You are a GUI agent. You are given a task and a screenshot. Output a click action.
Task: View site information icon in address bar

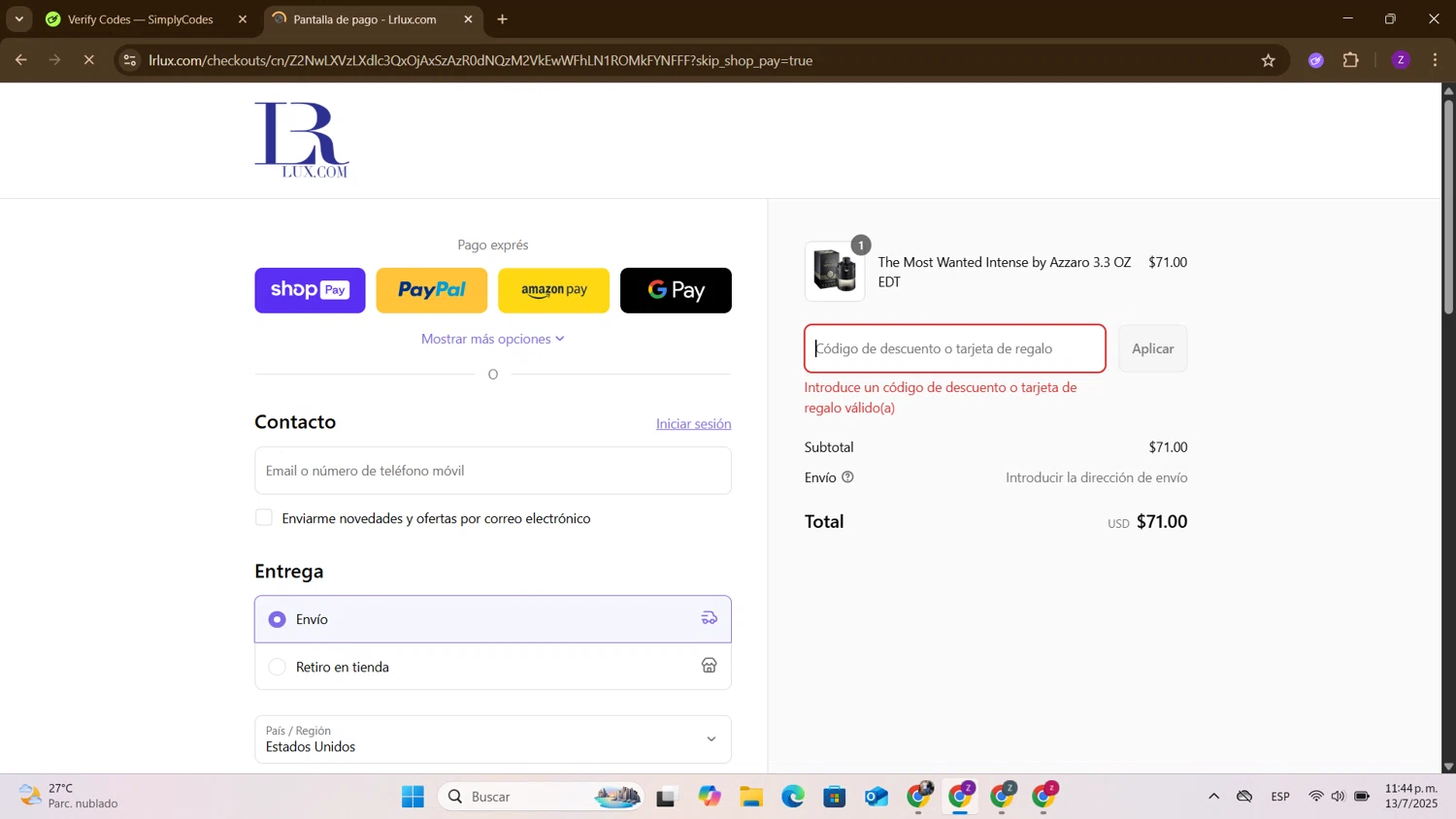[130, 60]
